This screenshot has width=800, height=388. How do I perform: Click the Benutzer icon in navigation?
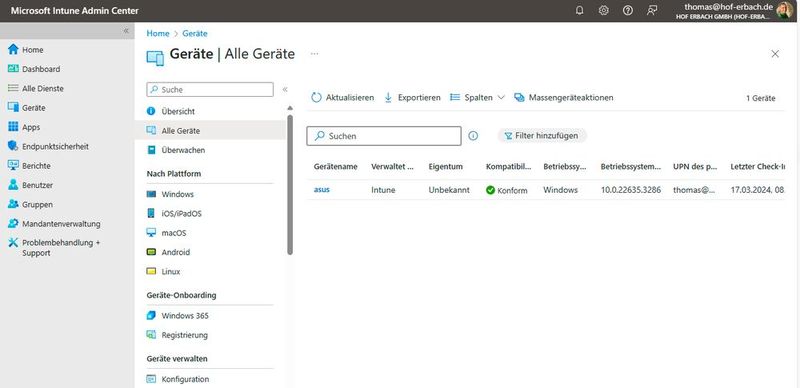tap(13, 185)
